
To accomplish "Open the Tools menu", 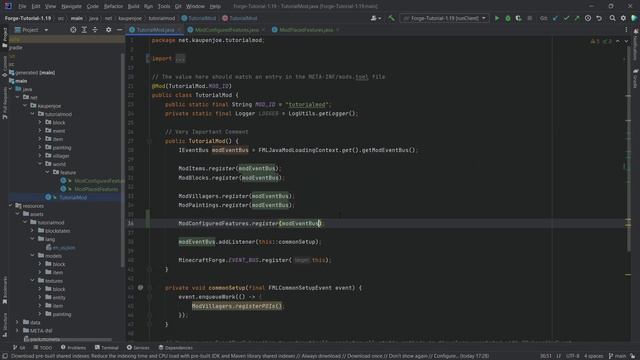I will point(164,6).
